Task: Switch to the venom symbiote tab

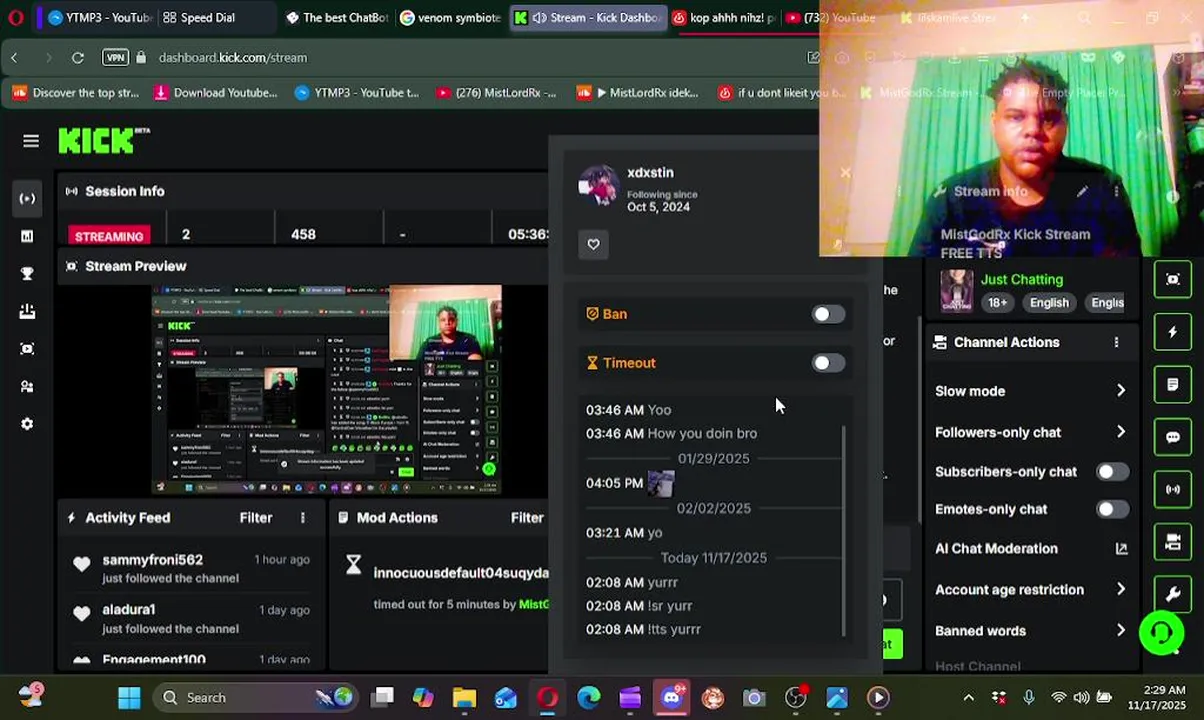Action: pyautogui.click(x=450, y=18)
